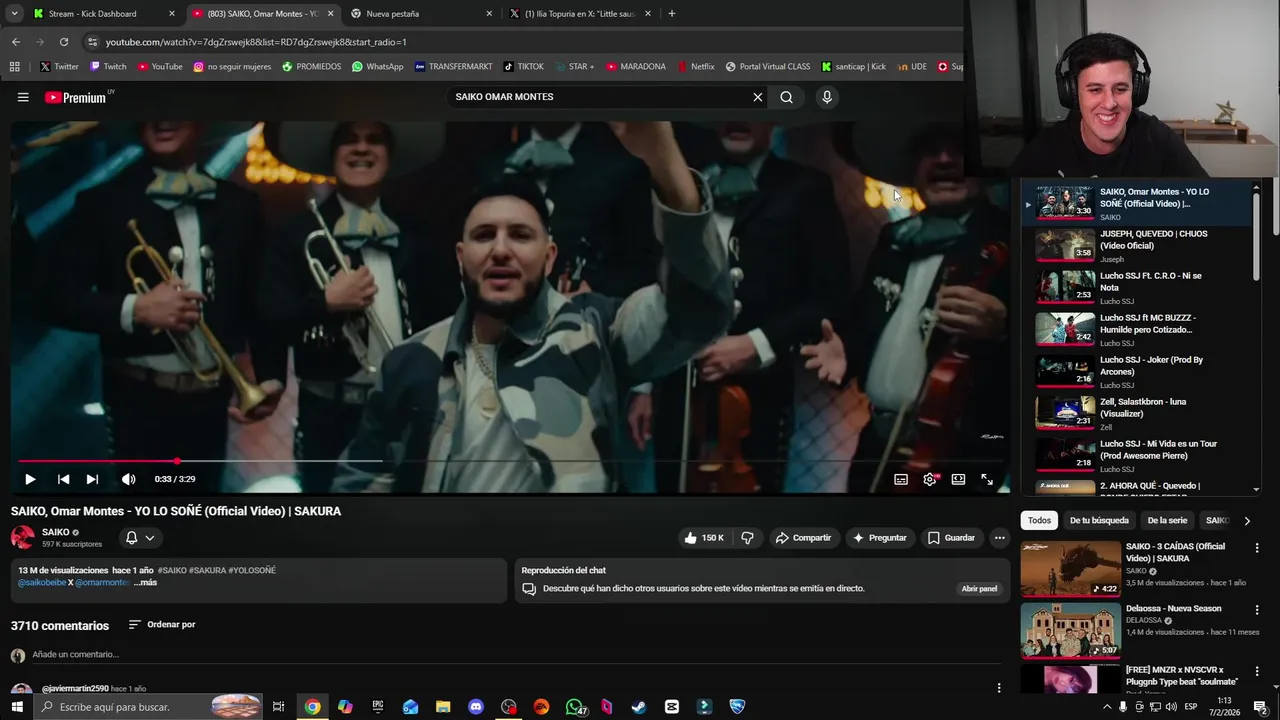Open the YouTube guide hamburger menu
Viewport: 1280px width, 720px height.
(x=23, y=97)
